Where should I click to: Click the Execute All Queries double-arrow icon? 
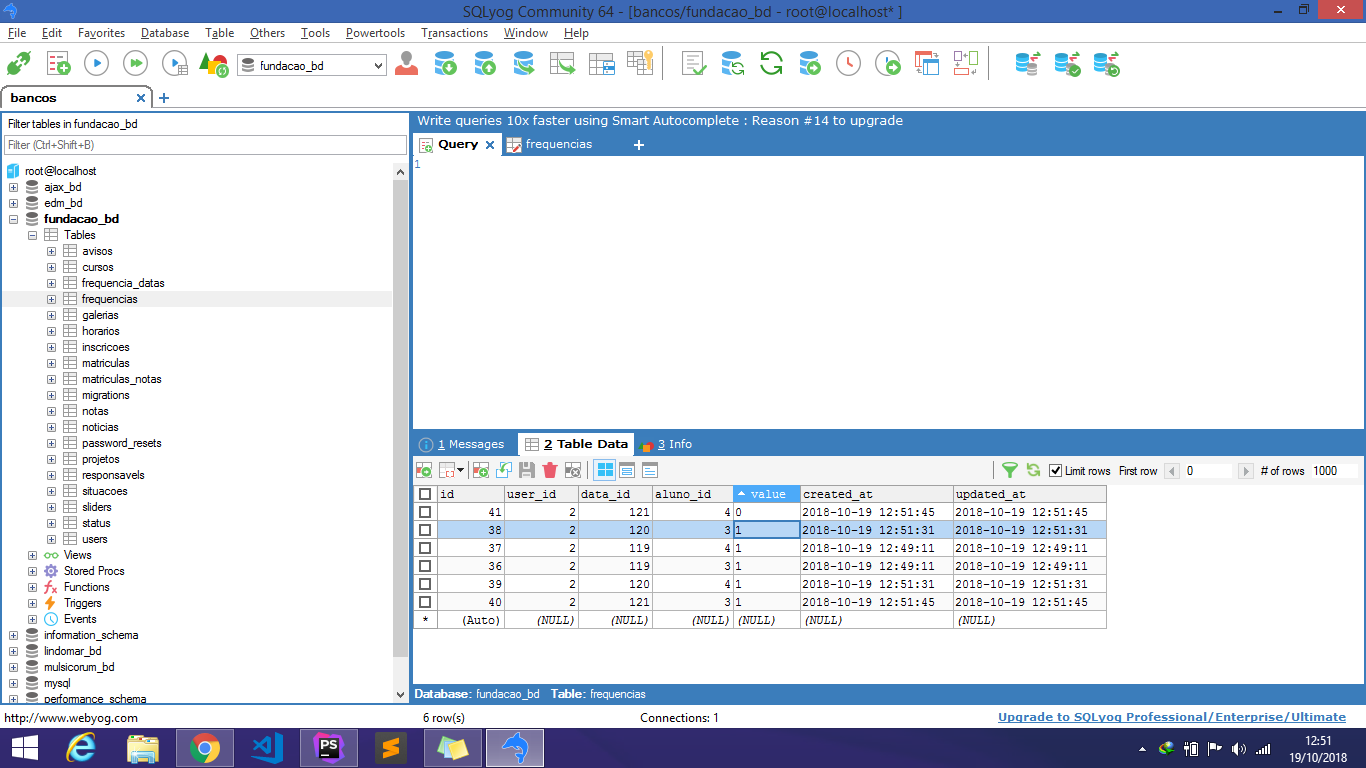click(x=135, y=64)
